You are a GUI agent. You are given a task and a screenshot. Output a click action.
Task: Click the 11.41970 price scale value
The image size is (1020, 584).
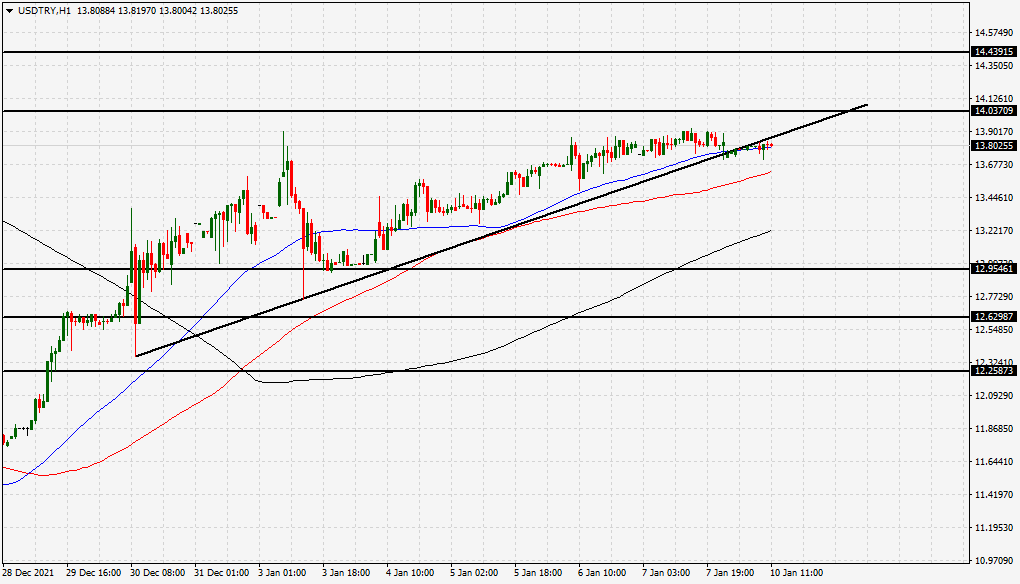tap(994, 495)
